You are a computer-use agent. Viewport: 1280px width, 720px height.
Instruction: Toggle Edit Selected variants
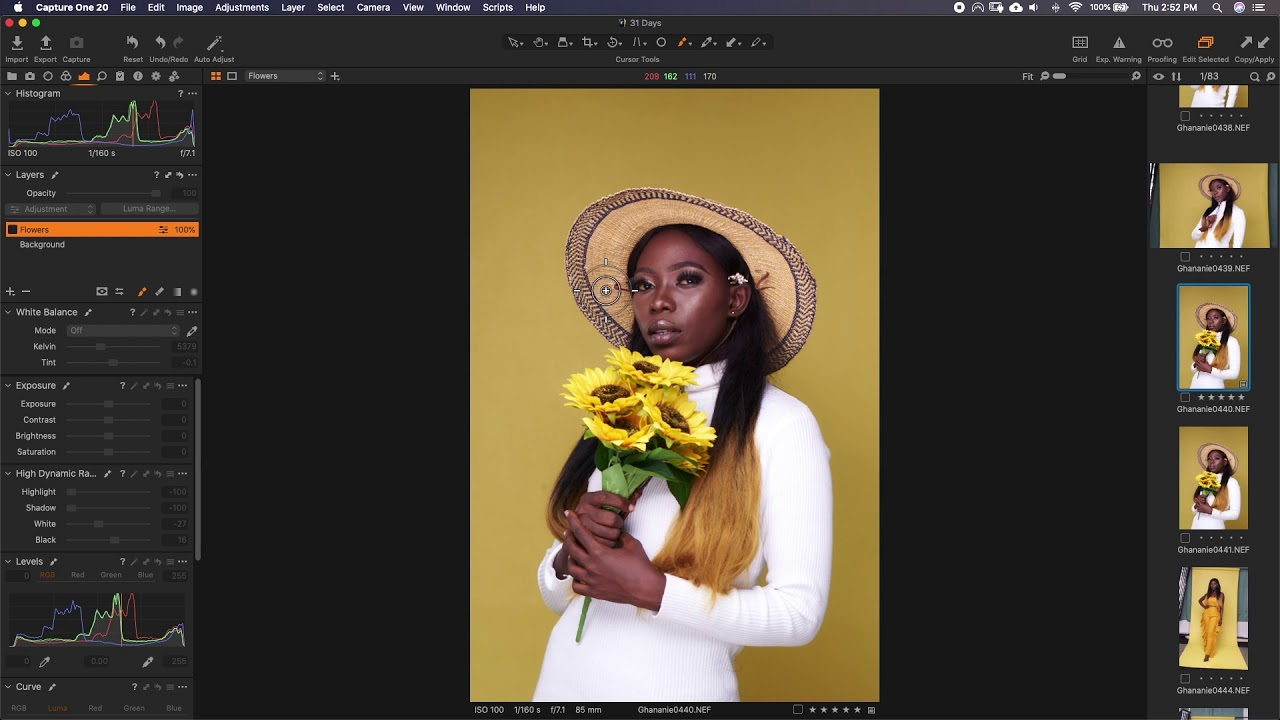(1205, 42)
